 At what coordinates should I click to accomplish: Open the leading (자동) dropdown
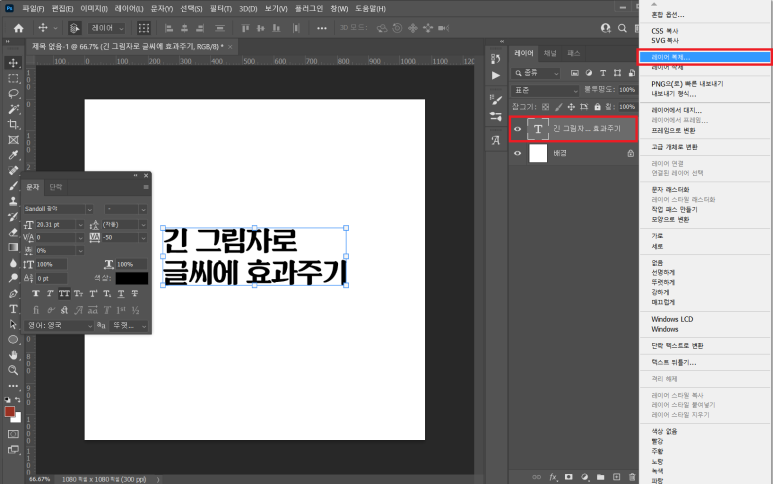point(143,225)
